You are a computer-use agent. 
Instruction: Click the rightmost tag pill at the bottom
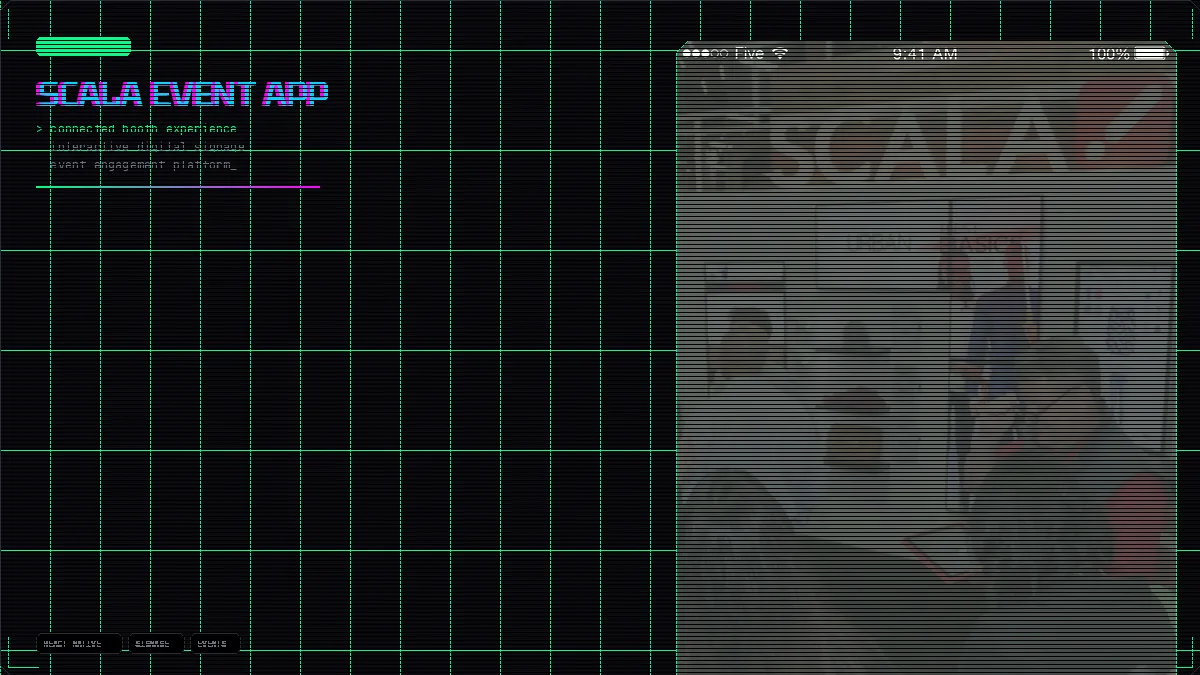pos(215,643)
